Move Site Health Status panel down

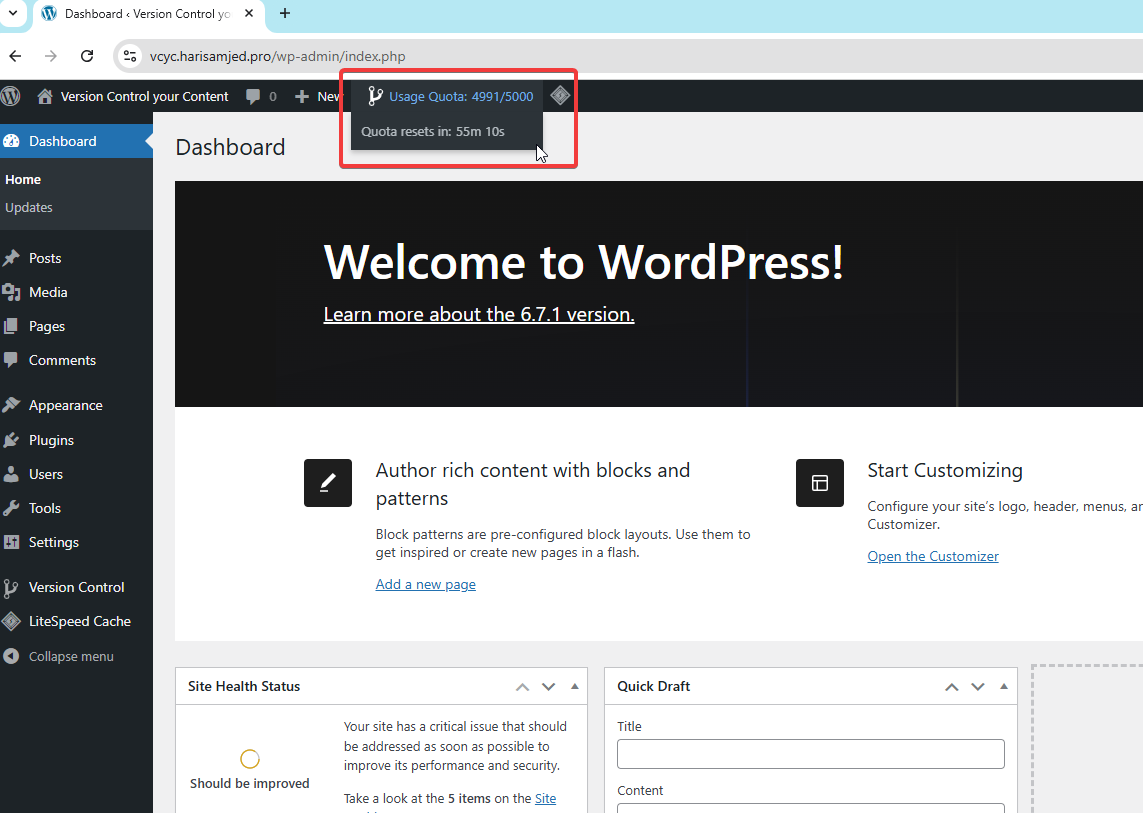pyautogui.click(x=549, y=687)
